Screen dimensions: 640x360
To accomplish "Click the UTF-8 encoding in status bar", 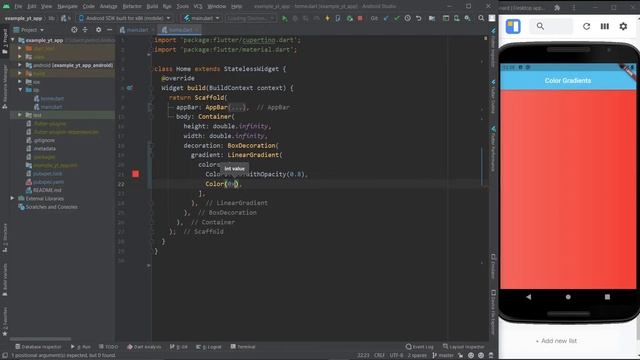I will pyautogui.click(x=396, y=356).
